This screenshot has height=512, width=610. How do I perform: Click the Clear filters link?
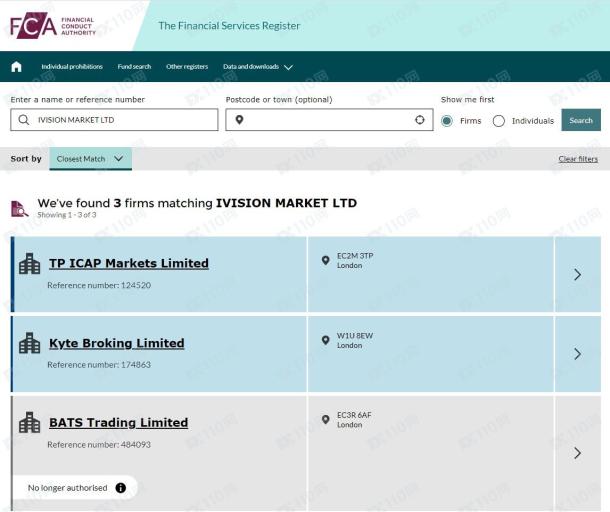(578, 159)
